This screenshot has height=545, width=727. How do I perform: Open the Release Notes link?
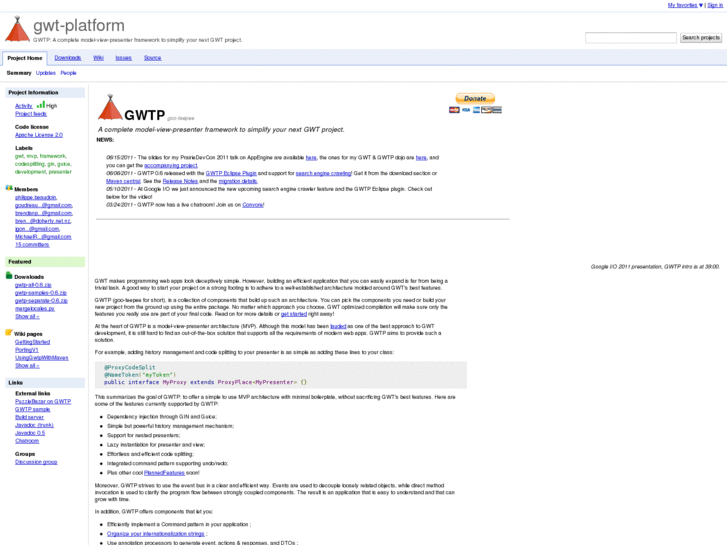[180, 181]
